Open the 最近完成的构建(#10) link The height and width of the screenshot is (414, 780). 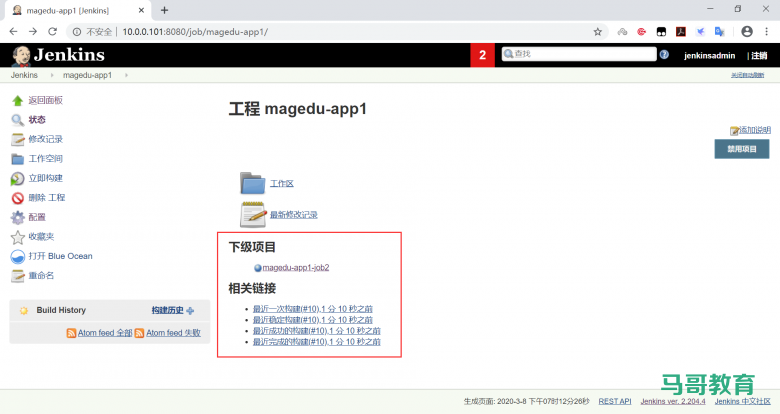pyautogui.click(x=317, y=342)
